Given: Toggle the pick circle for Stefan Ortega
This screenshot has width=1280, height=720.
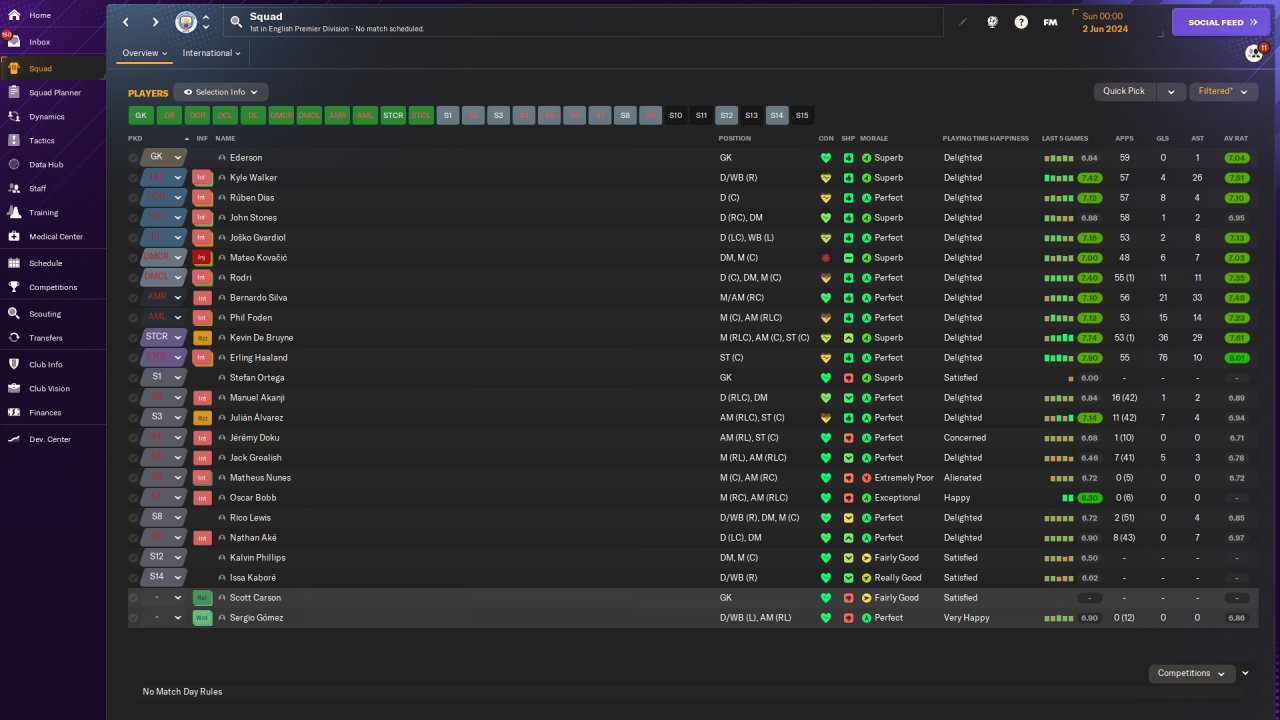Looking at the screenshot, I should [134, 378].
